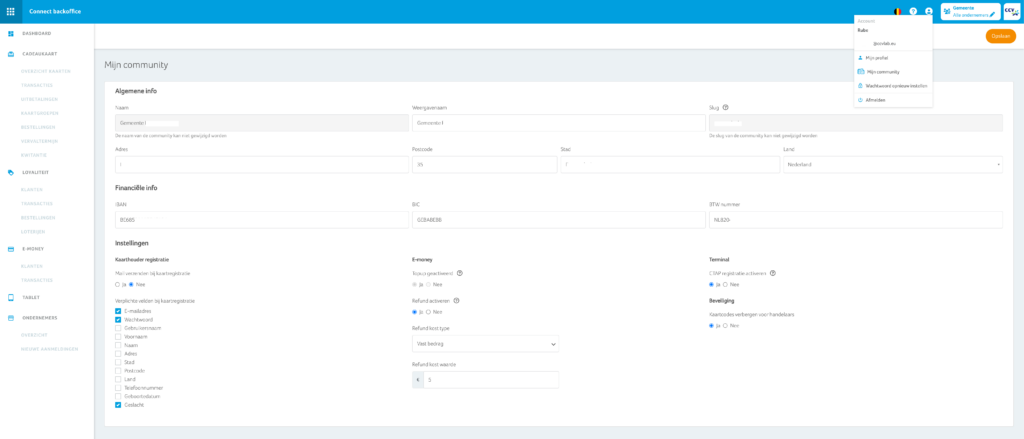Click the Adres input field
Image resolution: width=1024 pixels, height=439 pixels.
click(x=262, y=165)
